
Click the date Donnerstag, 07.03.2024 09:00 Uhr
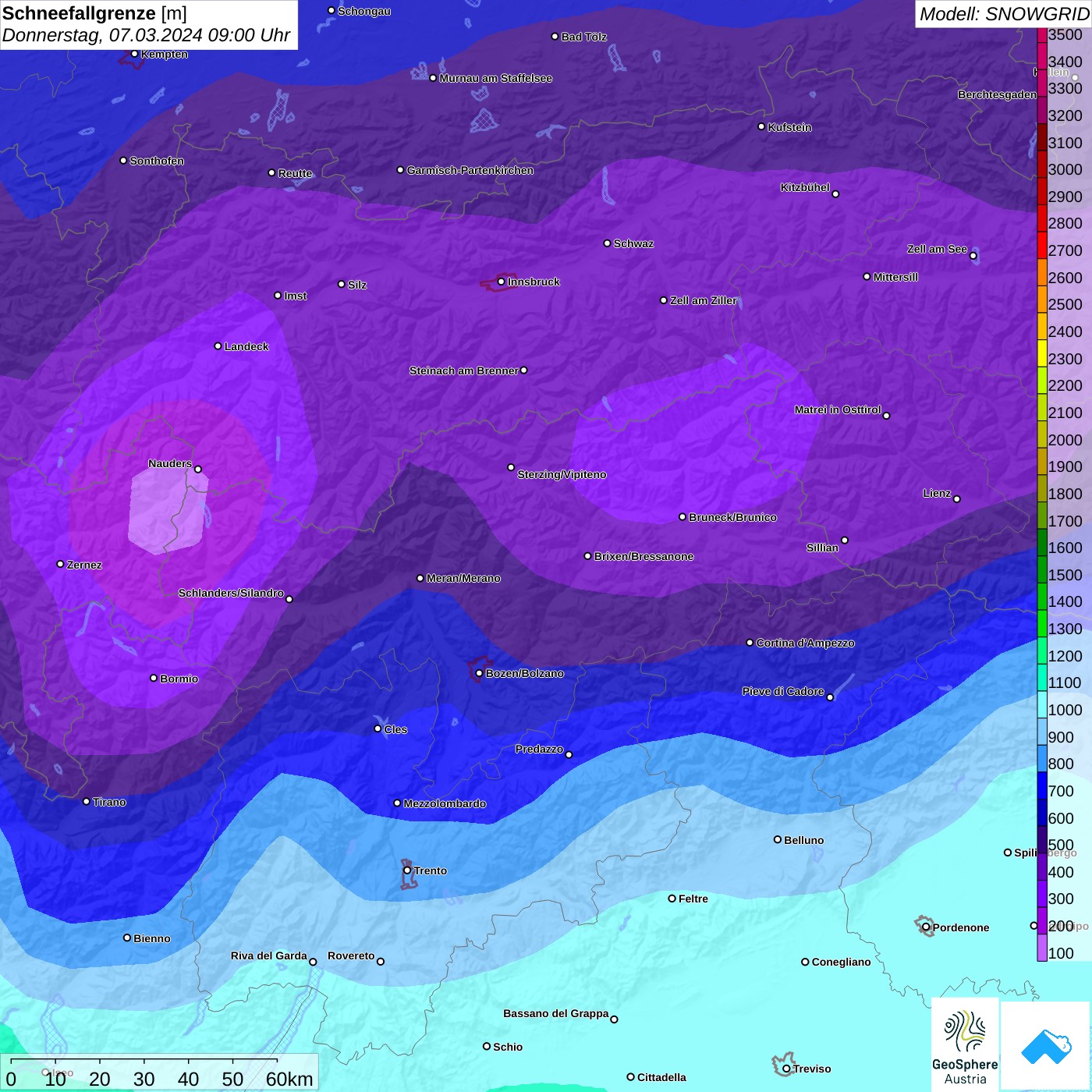pos(146,35)
